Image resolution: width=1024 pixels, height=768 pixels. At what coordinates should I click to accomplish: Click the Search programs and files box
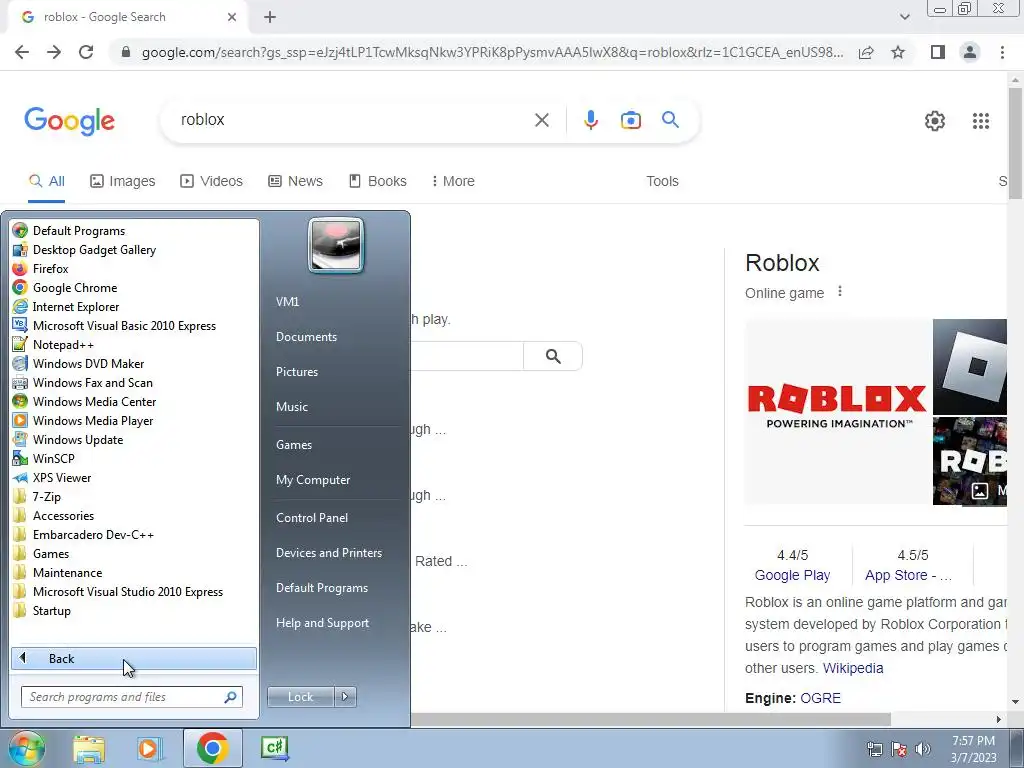pos(132,697)
